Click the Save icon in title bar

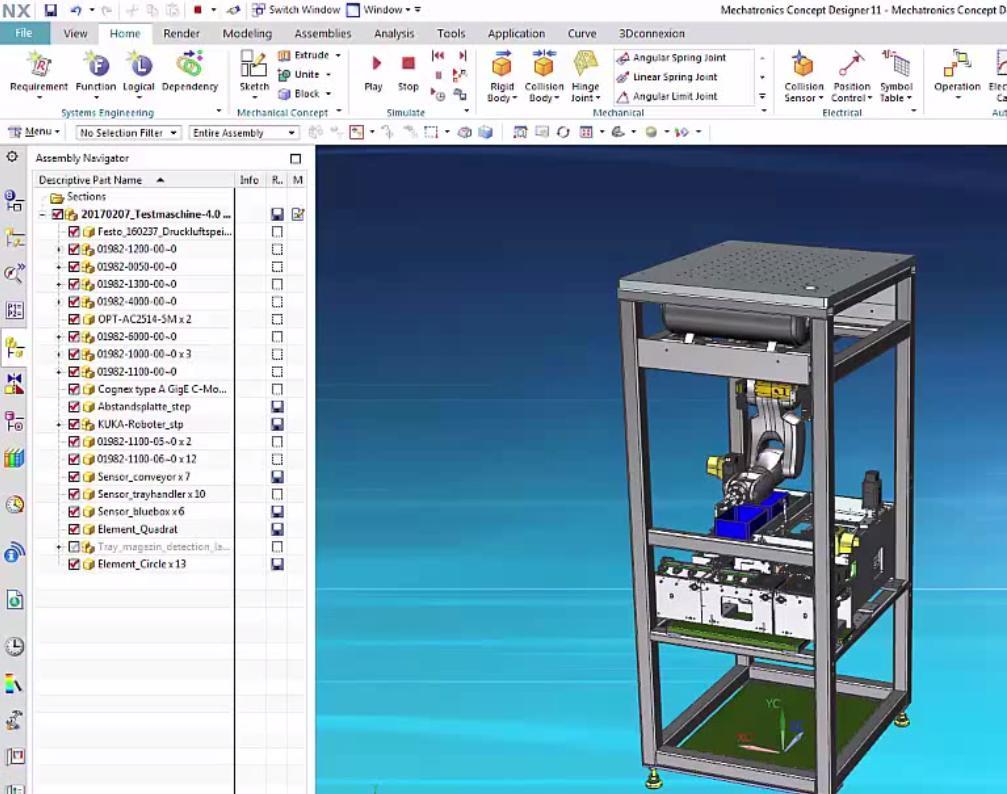(x=51, y=10)
